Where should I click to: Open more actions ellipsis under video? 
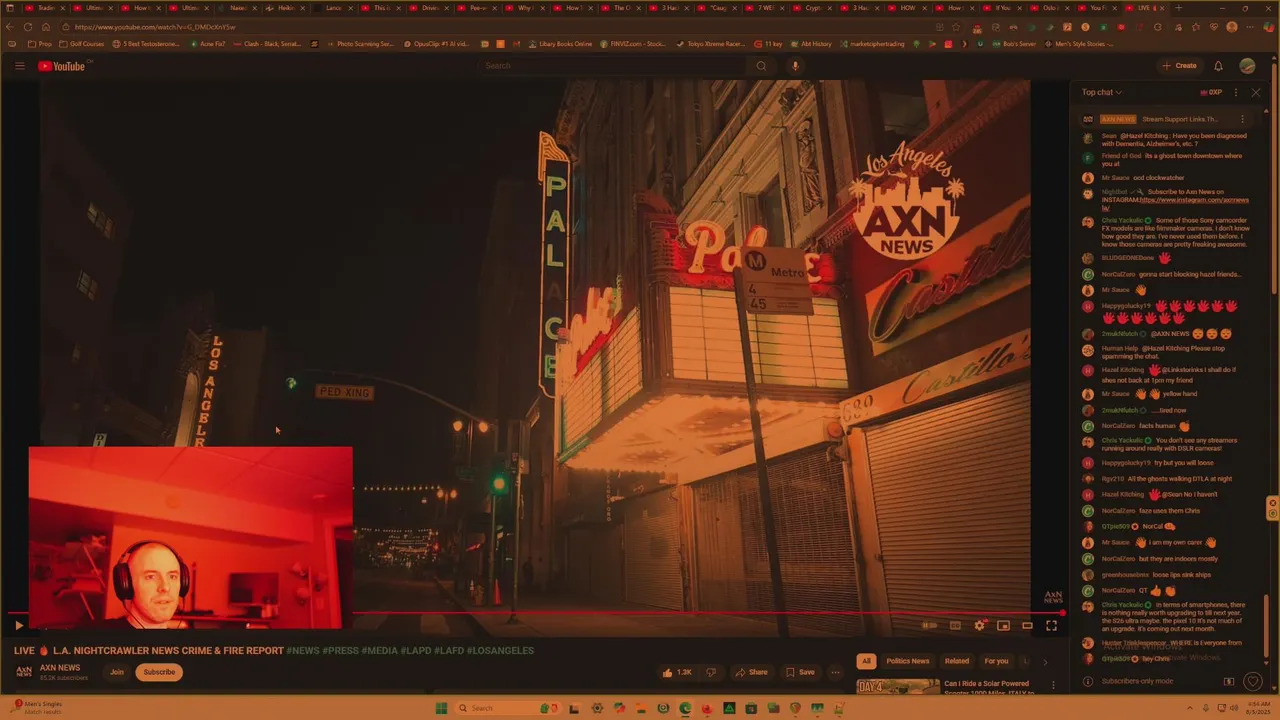tap(835, 672)
